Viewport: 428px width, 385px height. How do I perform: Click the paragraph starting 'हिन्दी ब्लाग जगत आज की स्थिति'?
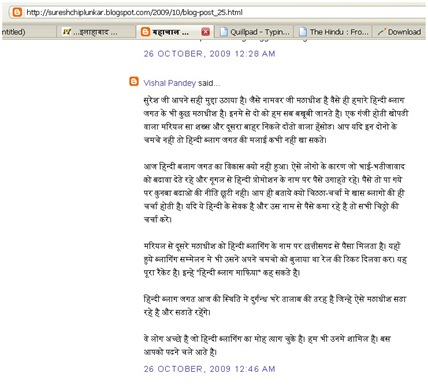[275, 305]
